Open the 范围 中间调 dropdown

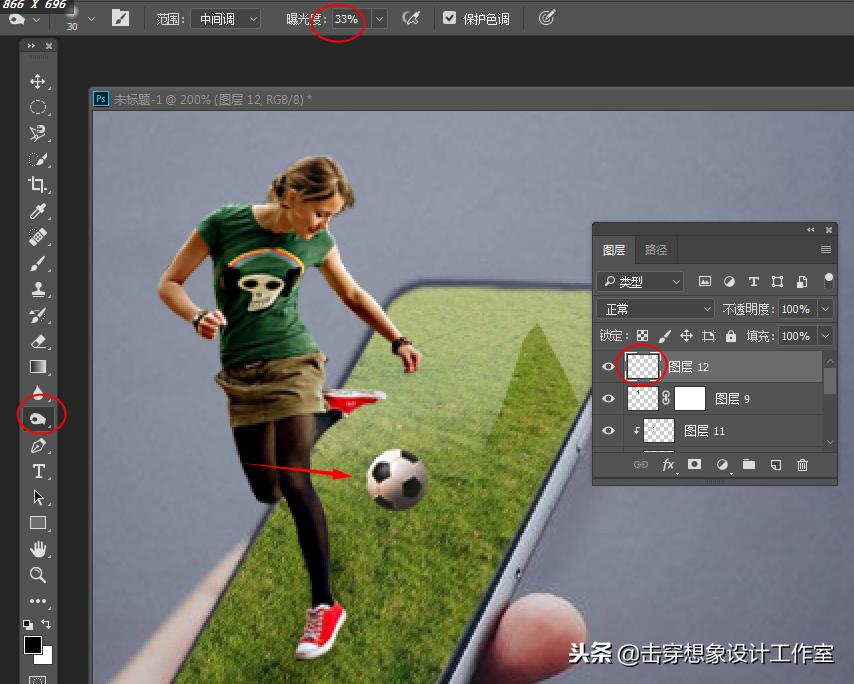(x=225, y=18)
